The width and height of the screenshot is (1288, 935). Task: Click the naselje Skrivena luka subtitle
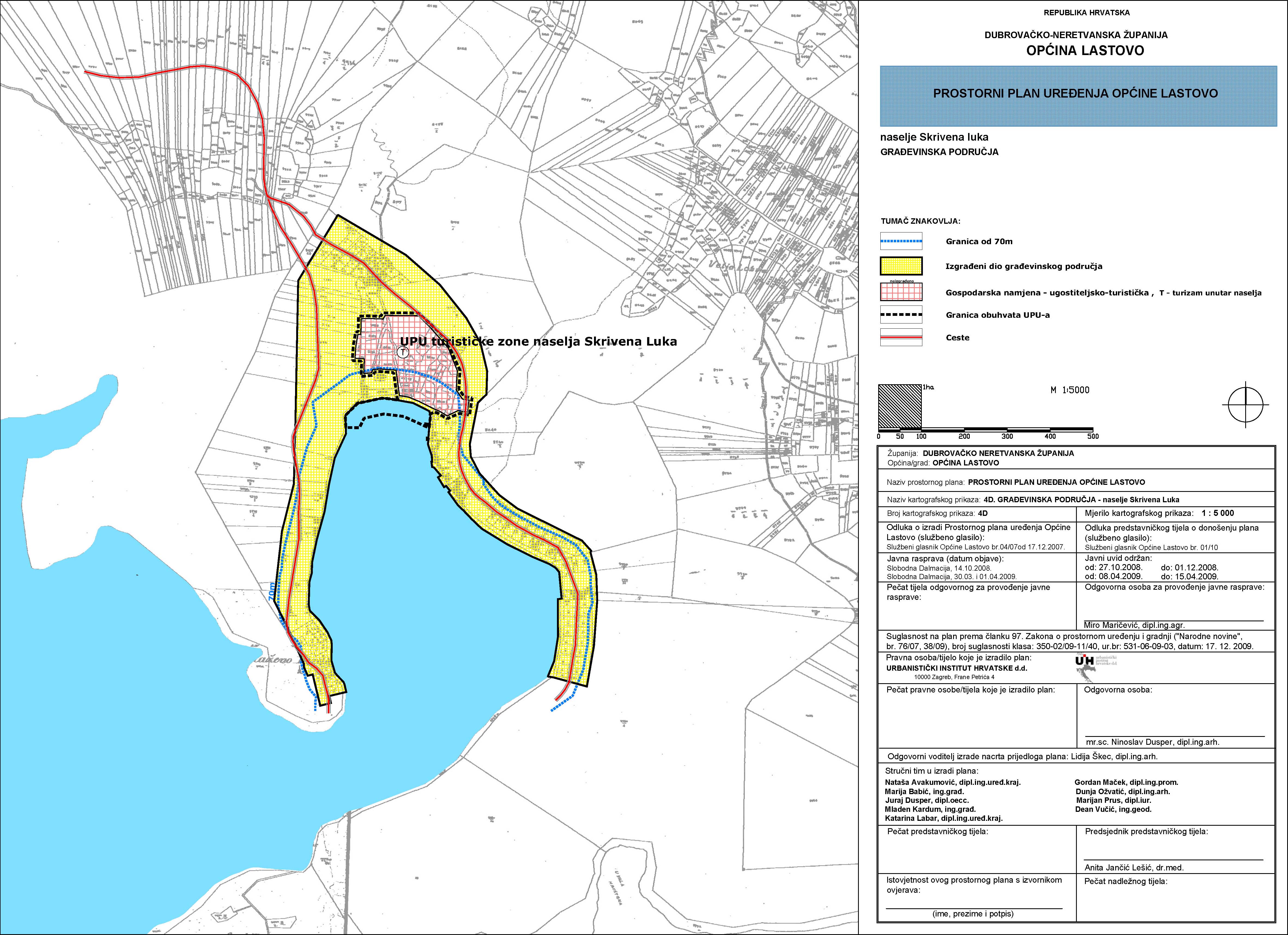pos(934,137)
